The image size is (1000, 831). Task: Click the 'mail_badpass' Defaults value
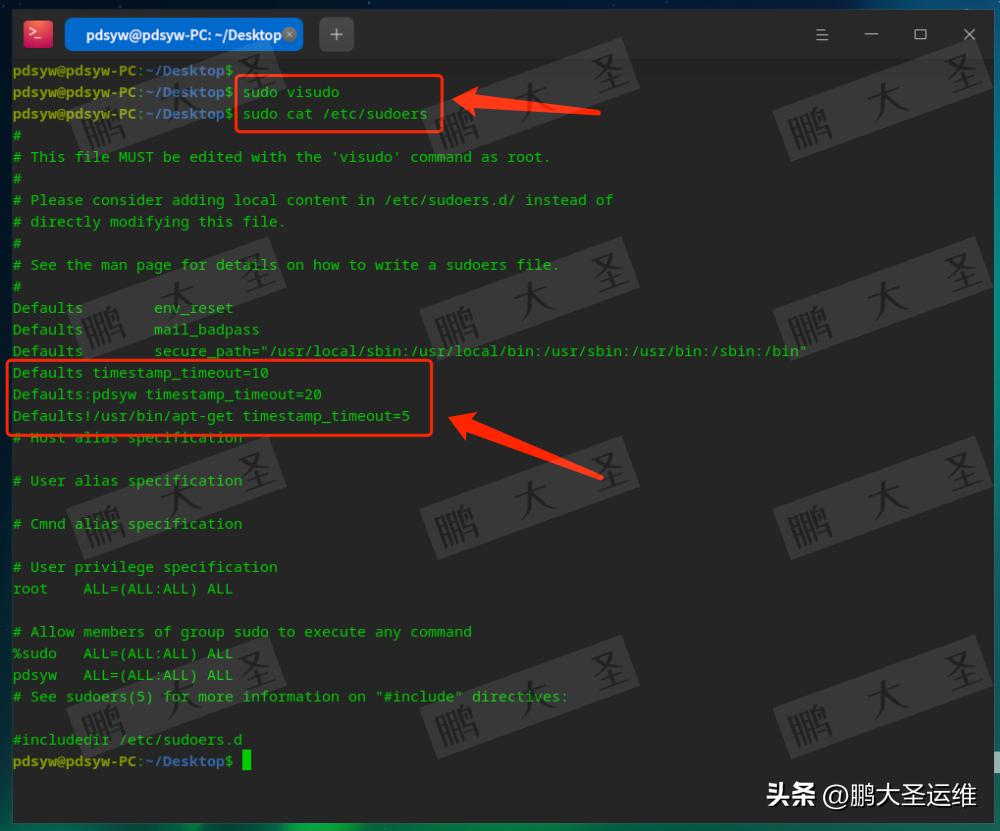point(207,330)
